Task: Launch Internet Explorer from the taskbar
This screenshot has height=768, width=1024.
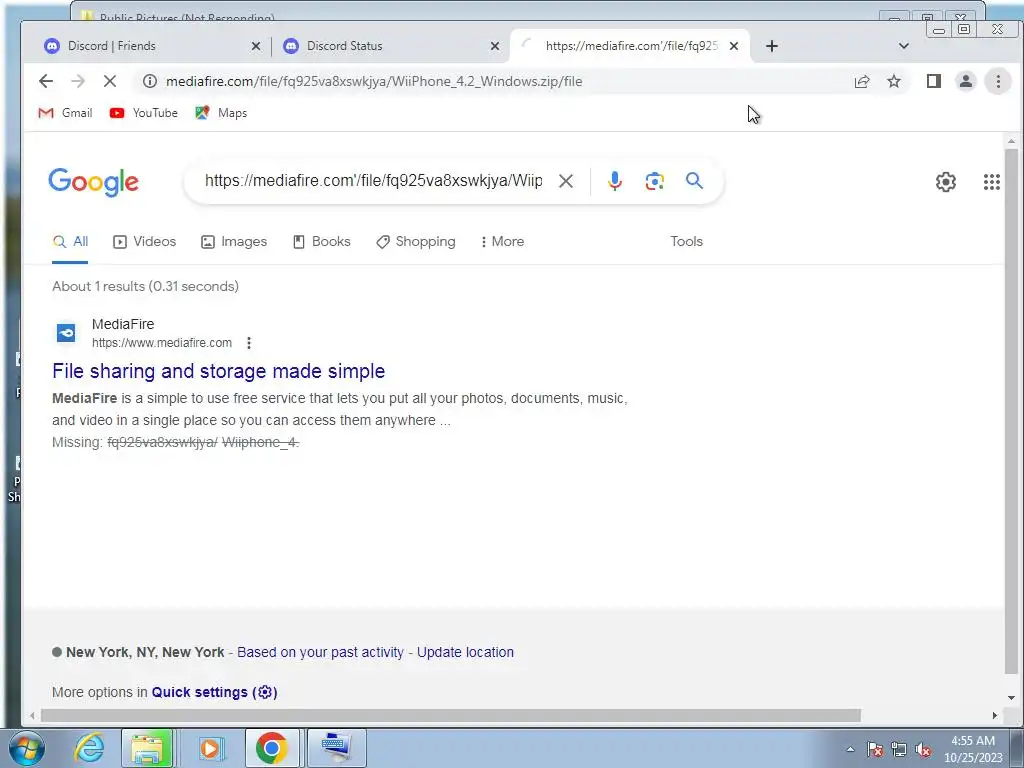Action: 89,748
